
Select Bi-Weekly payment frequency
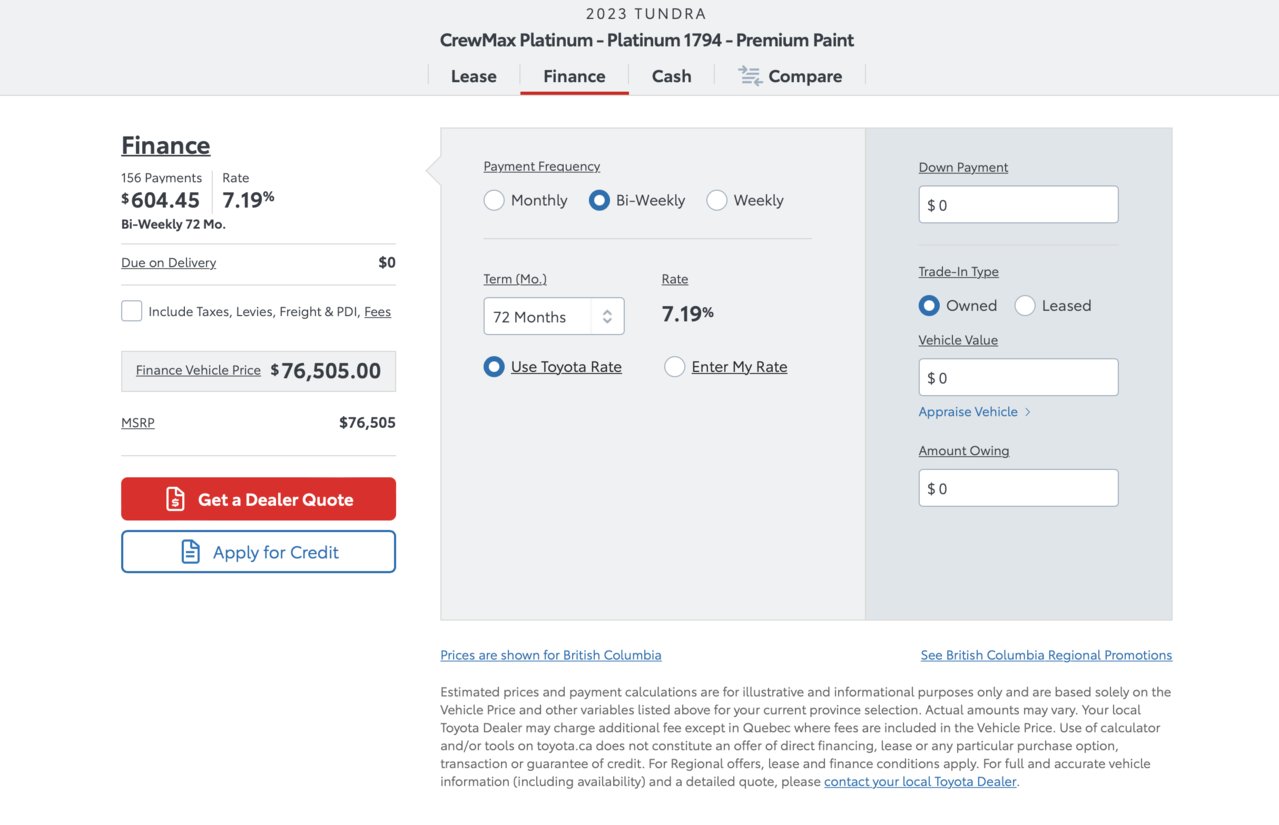[599, 200]
